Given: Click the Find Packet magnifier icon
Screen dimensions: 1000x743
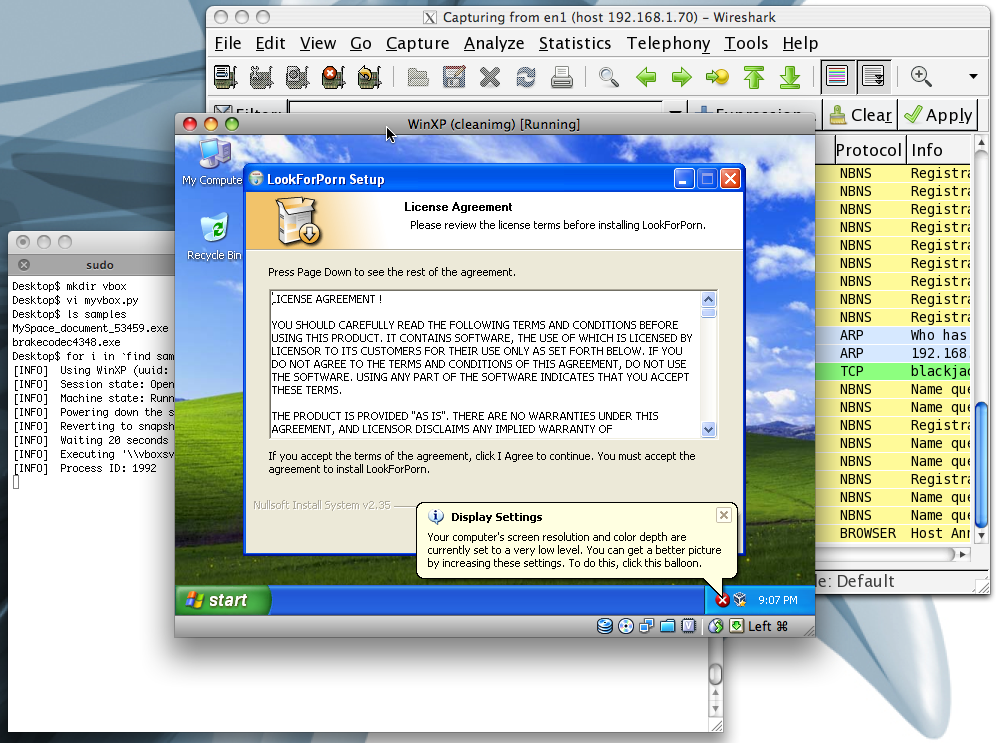Looking at the screenshot, I should pos(608,77).
